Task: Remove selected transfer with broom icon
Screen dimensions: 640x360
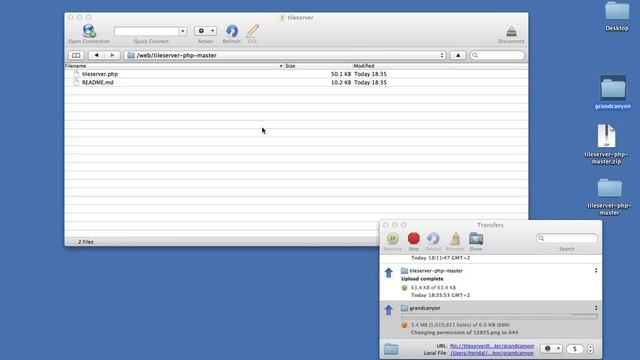Action: pyautogui.click(x=455, y=241)
